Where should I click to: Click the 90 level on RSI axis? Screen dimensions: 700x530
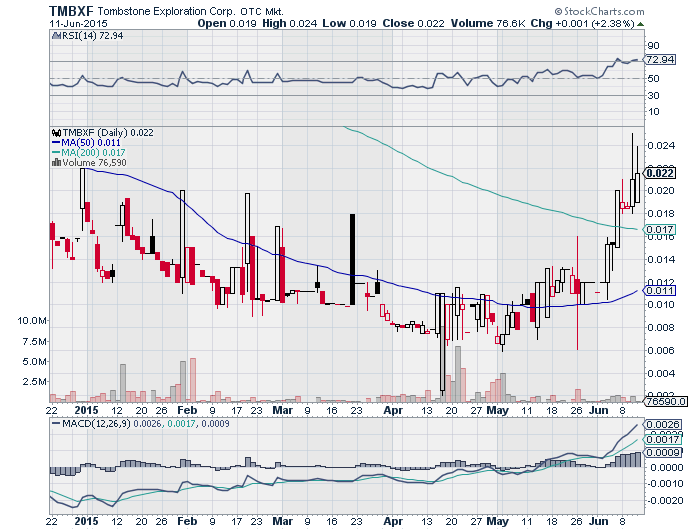tap(653, 46)
